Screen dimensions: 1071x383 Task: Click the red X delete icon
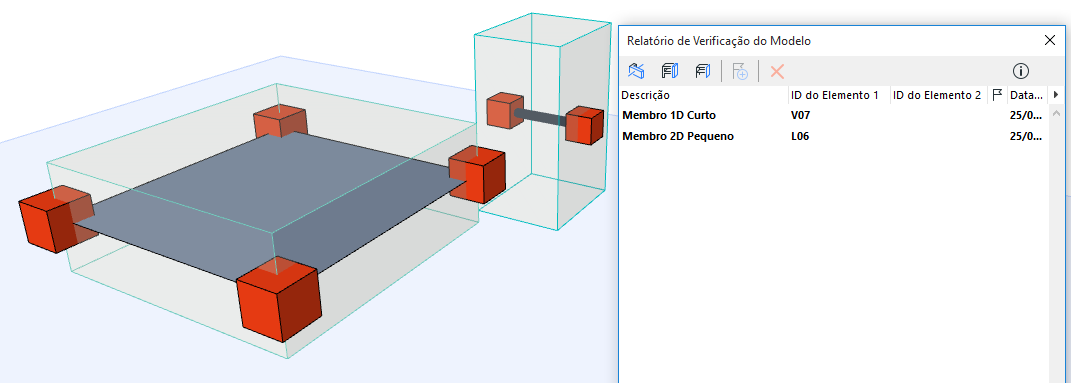click(777, 71)
